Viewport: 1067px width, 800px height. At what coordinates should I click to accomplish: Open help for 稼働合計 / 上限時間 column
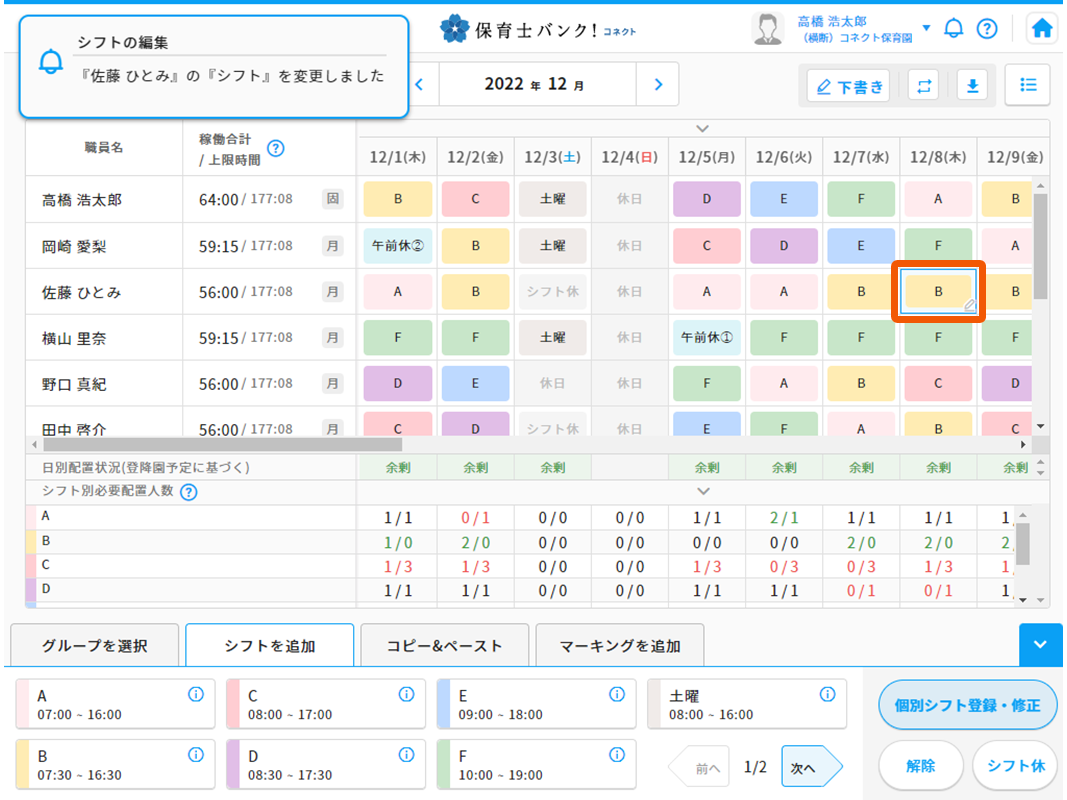(276, 148)
